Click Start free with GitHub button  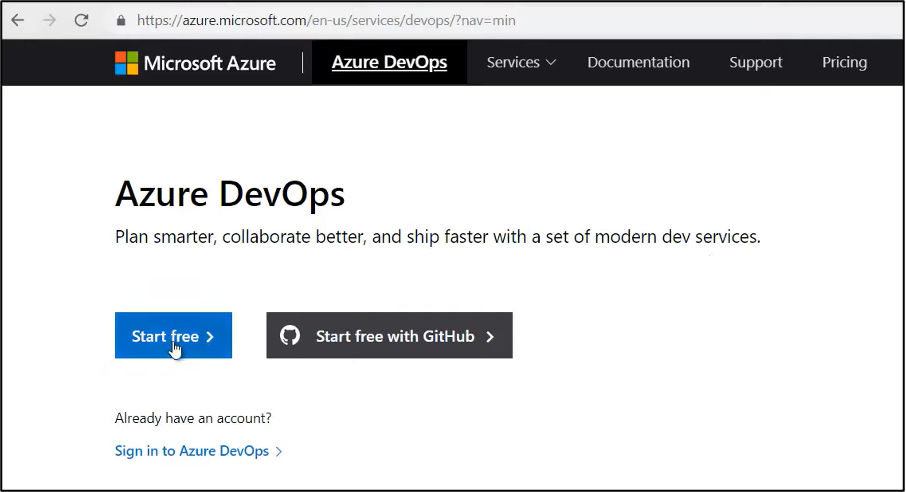(389, 335)
